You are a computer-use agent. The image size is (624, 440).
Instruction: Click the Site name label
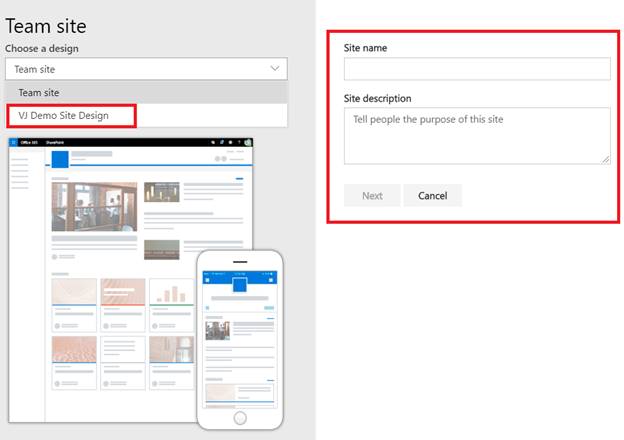tap(365, 48)
